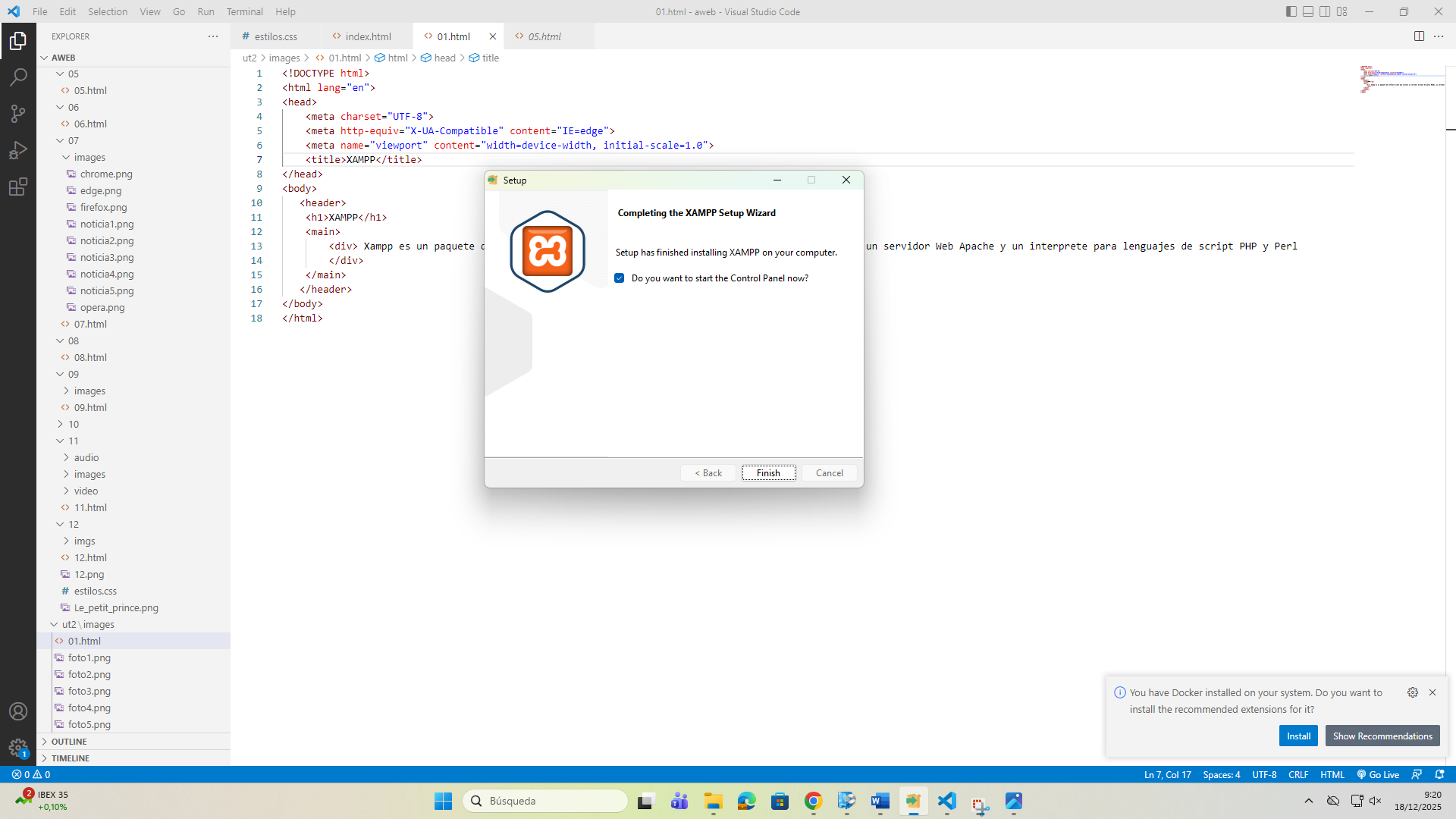Toggle the Primary Side Bar visibility icon
The image size is (1456, 819).
(x=1290, y=11)
